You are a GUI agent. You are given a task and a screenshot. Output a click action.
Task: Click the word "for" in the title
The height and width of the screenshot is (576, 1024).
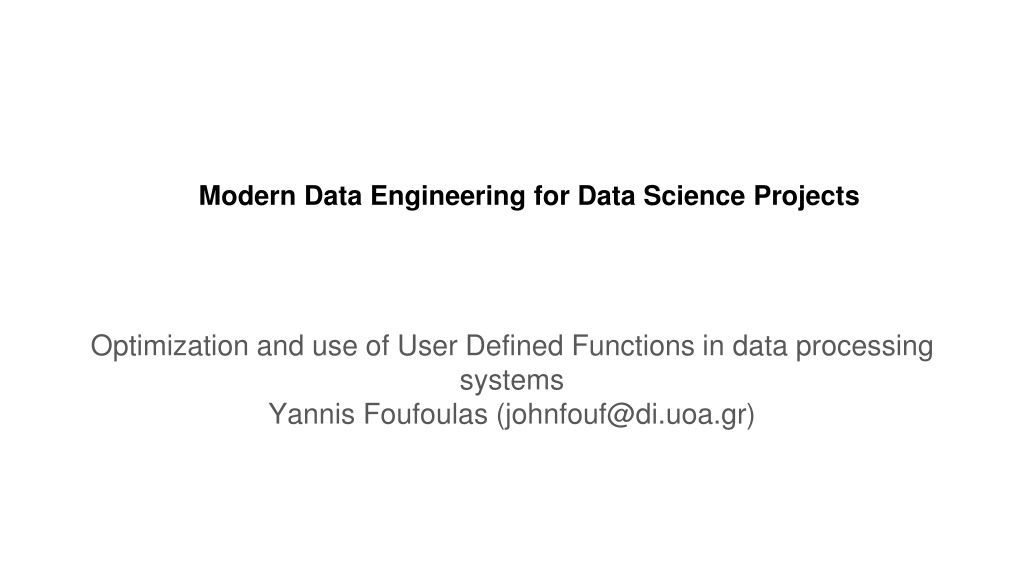click(551, 196)
